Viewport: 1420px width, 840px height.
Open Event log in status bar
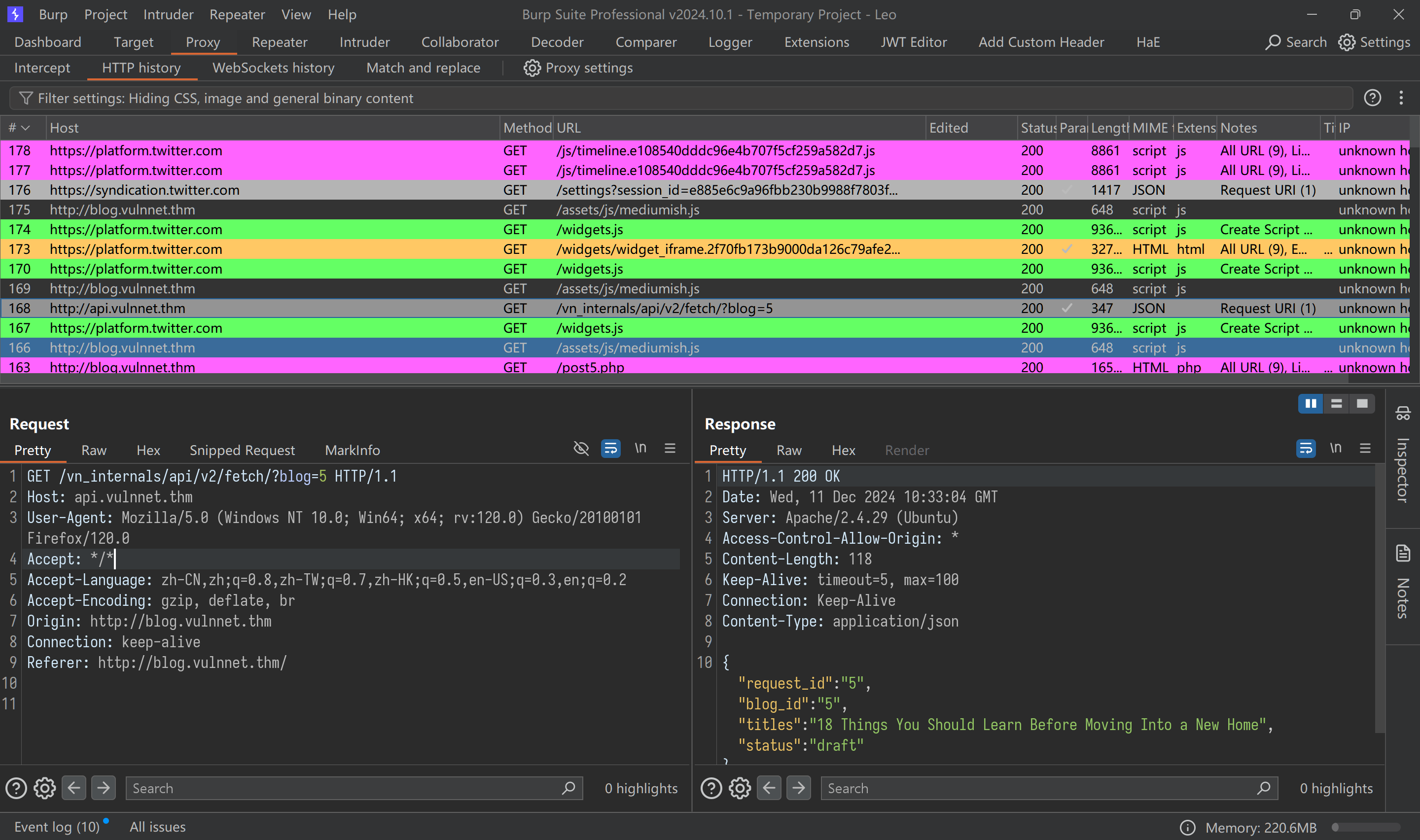pos(57,827)
